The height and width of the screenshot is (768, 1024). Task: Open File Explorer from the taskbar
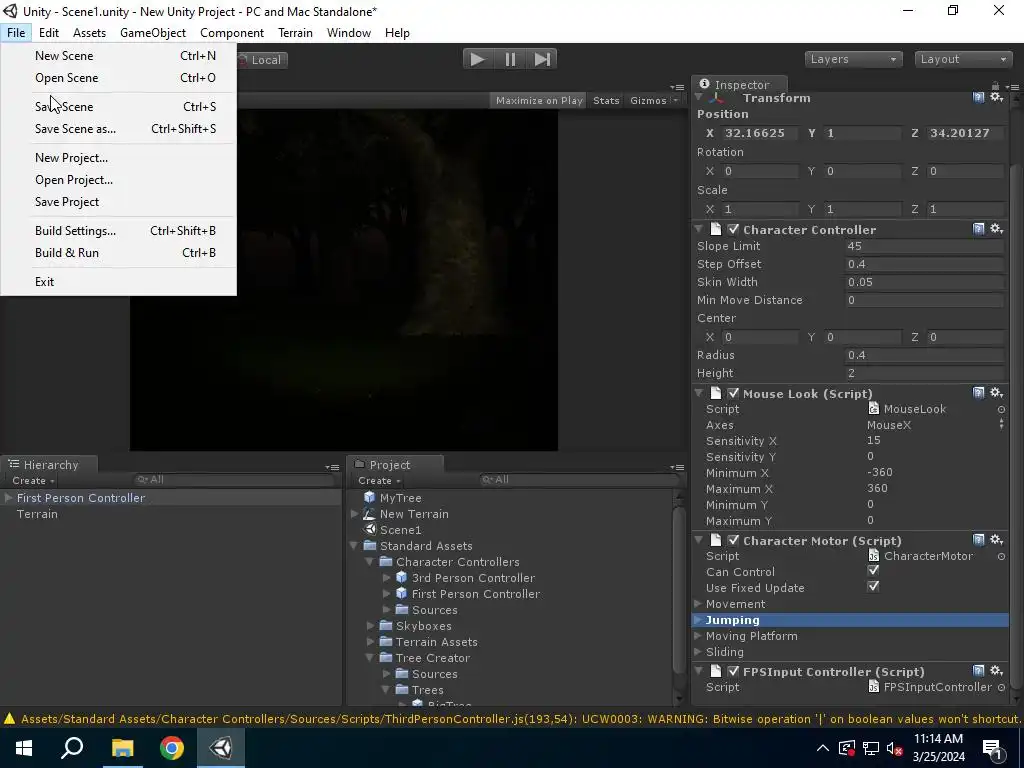point(122,748)
